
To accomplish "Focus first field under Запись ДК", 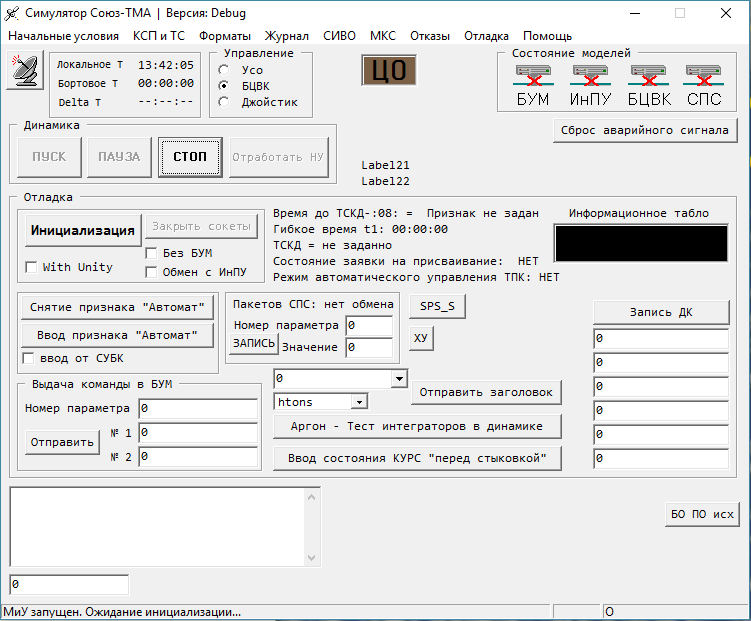I will [x=661, y=339].
